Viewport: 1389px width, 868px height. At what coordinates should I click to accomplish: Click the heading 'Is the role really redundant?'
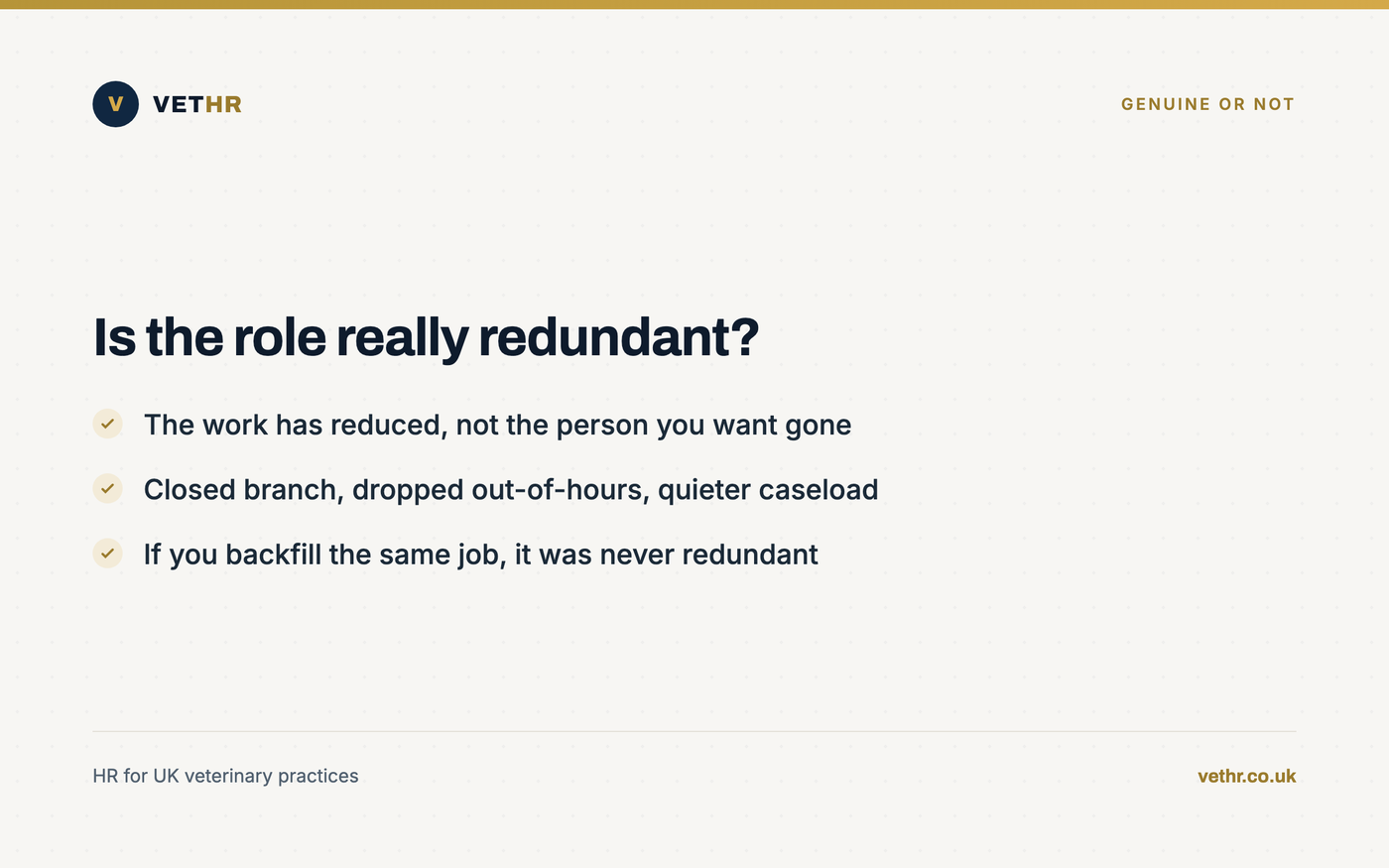426,337
